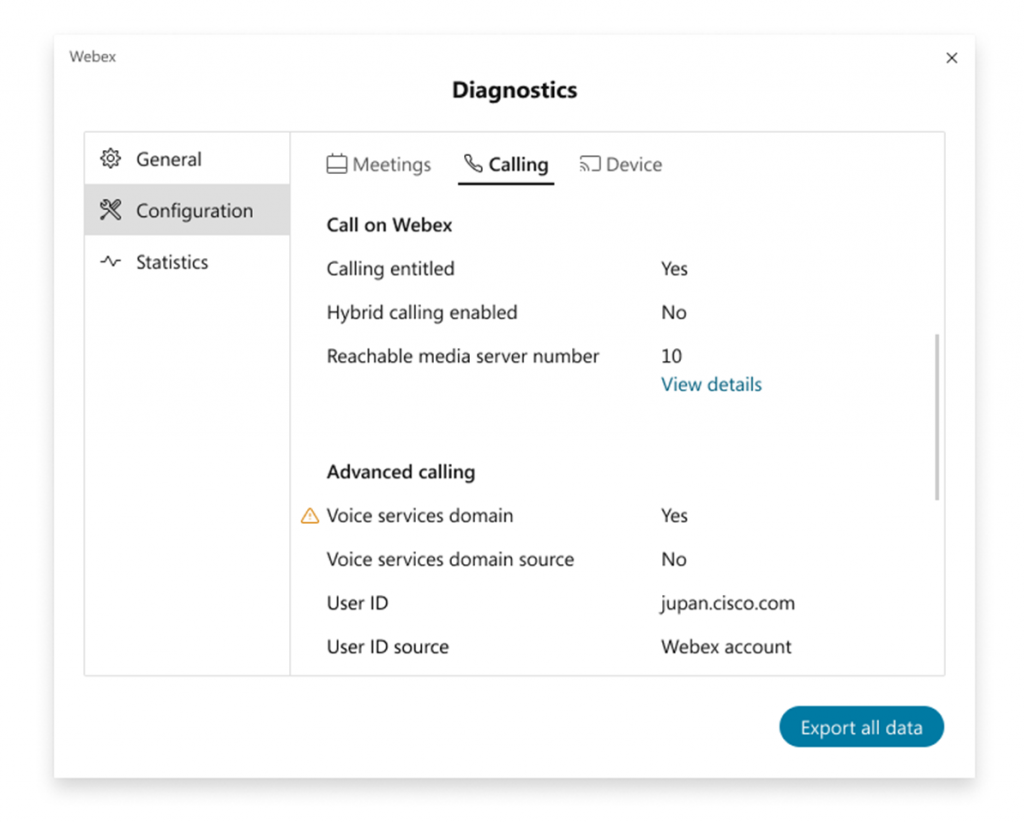The image size is (1024, 823).
Task: Open View details for media servers
Action: pyautogui.click(x=711, y=384)
